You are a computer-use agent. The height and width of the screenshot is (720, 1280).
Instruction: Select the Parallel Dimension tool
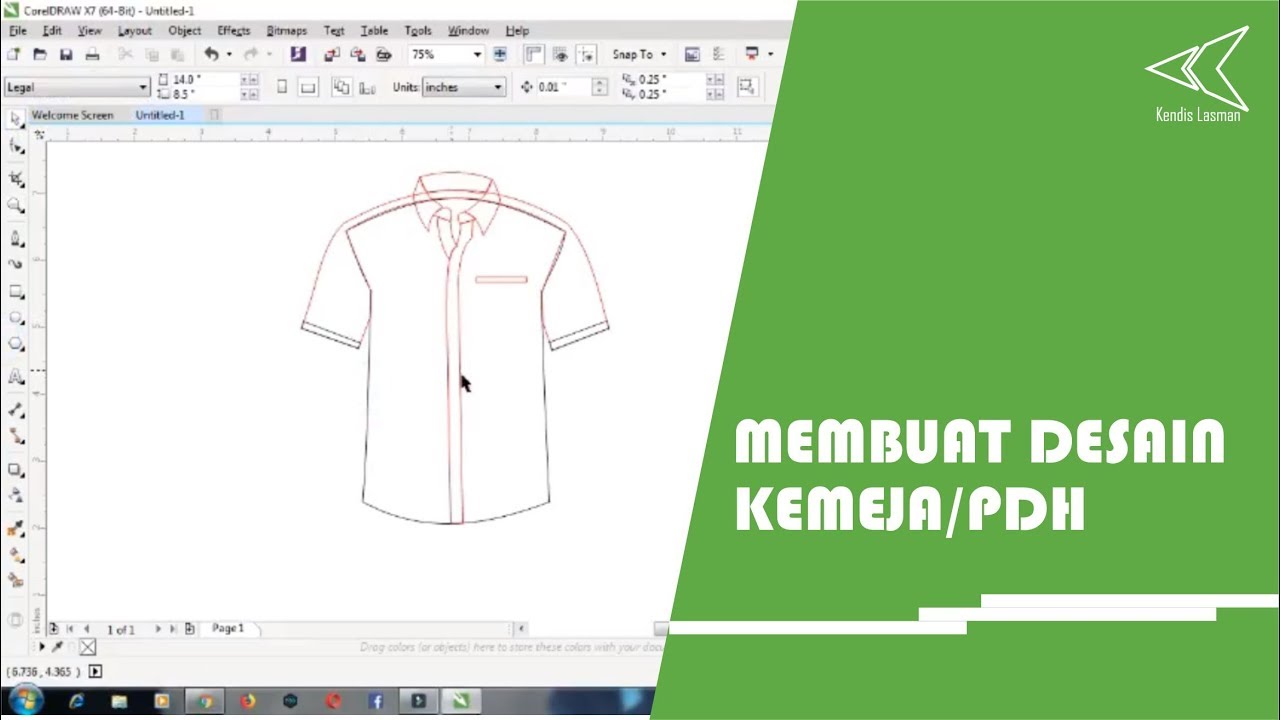point(15,410)
